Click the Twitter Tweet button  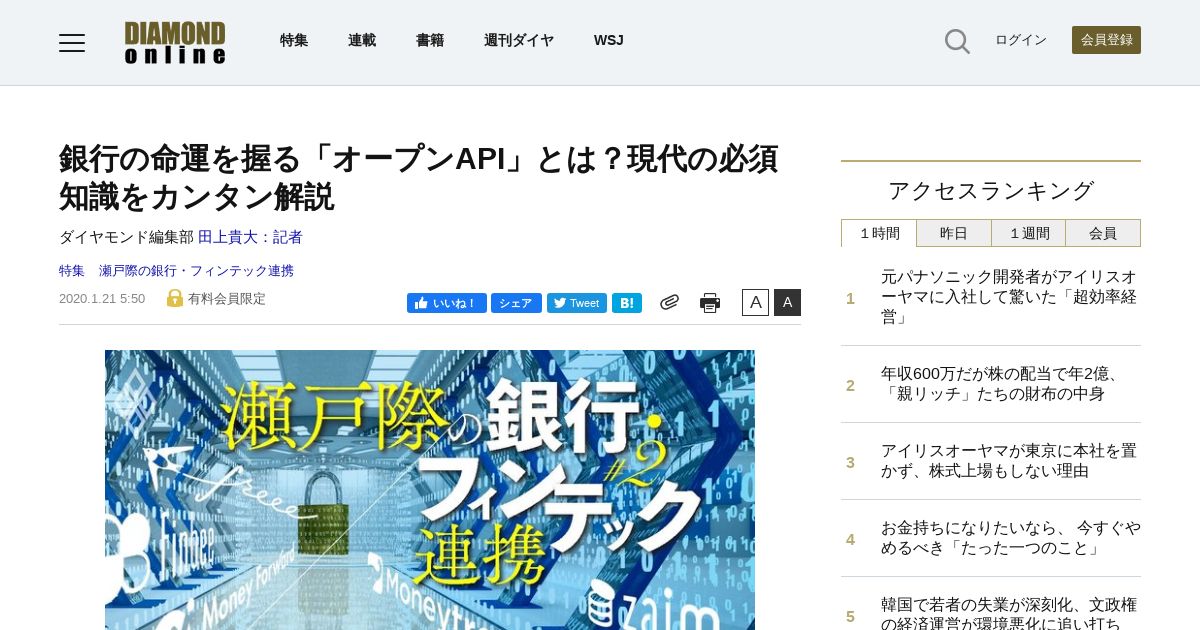tap(577, 303)
